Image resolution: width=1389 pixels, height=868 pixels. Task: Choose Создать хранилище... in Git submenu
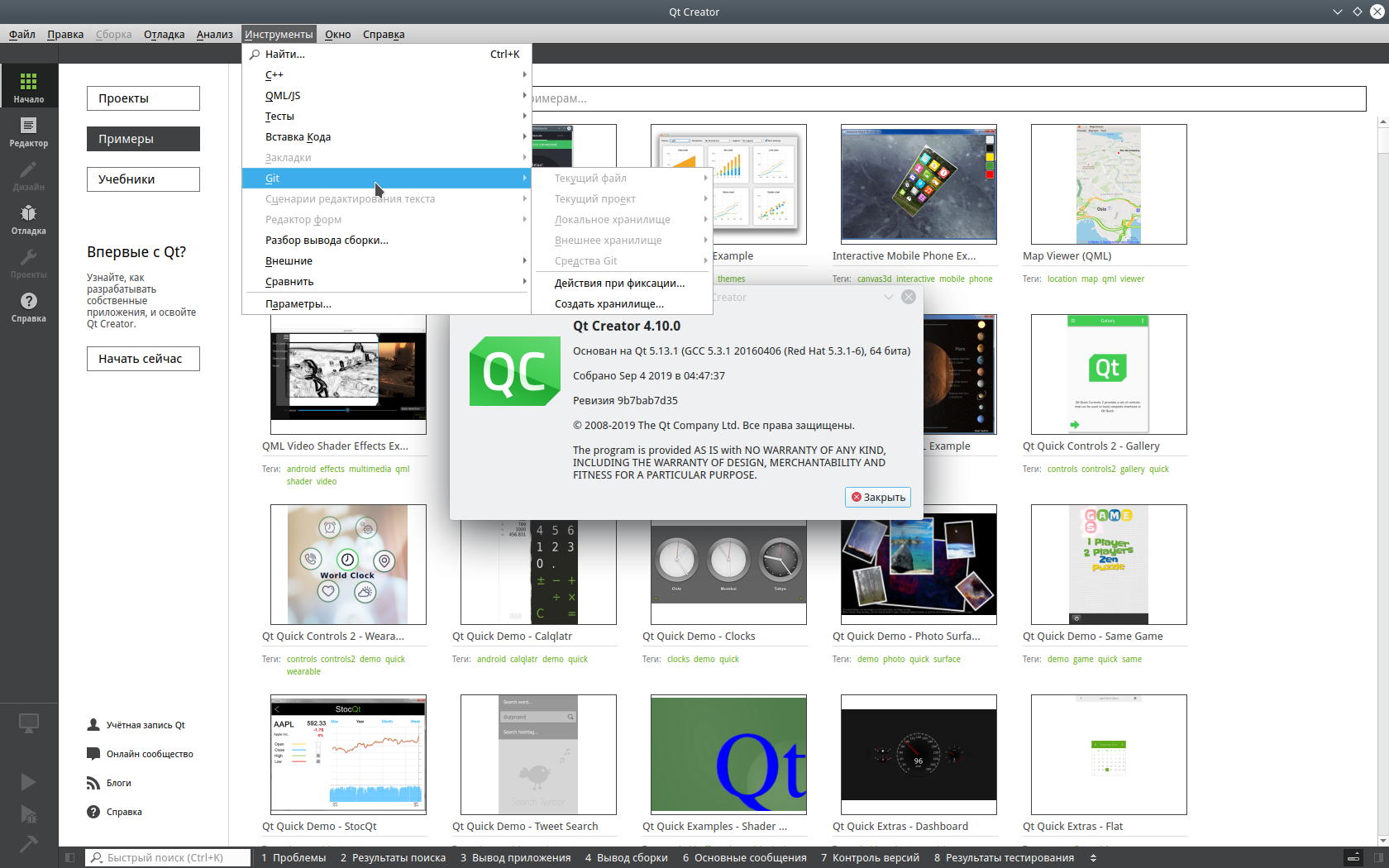click(x=609, y=304)
